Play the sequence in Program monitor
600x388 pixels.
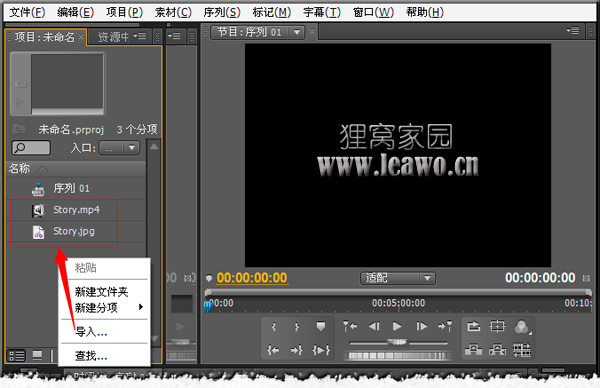point(397,326)
